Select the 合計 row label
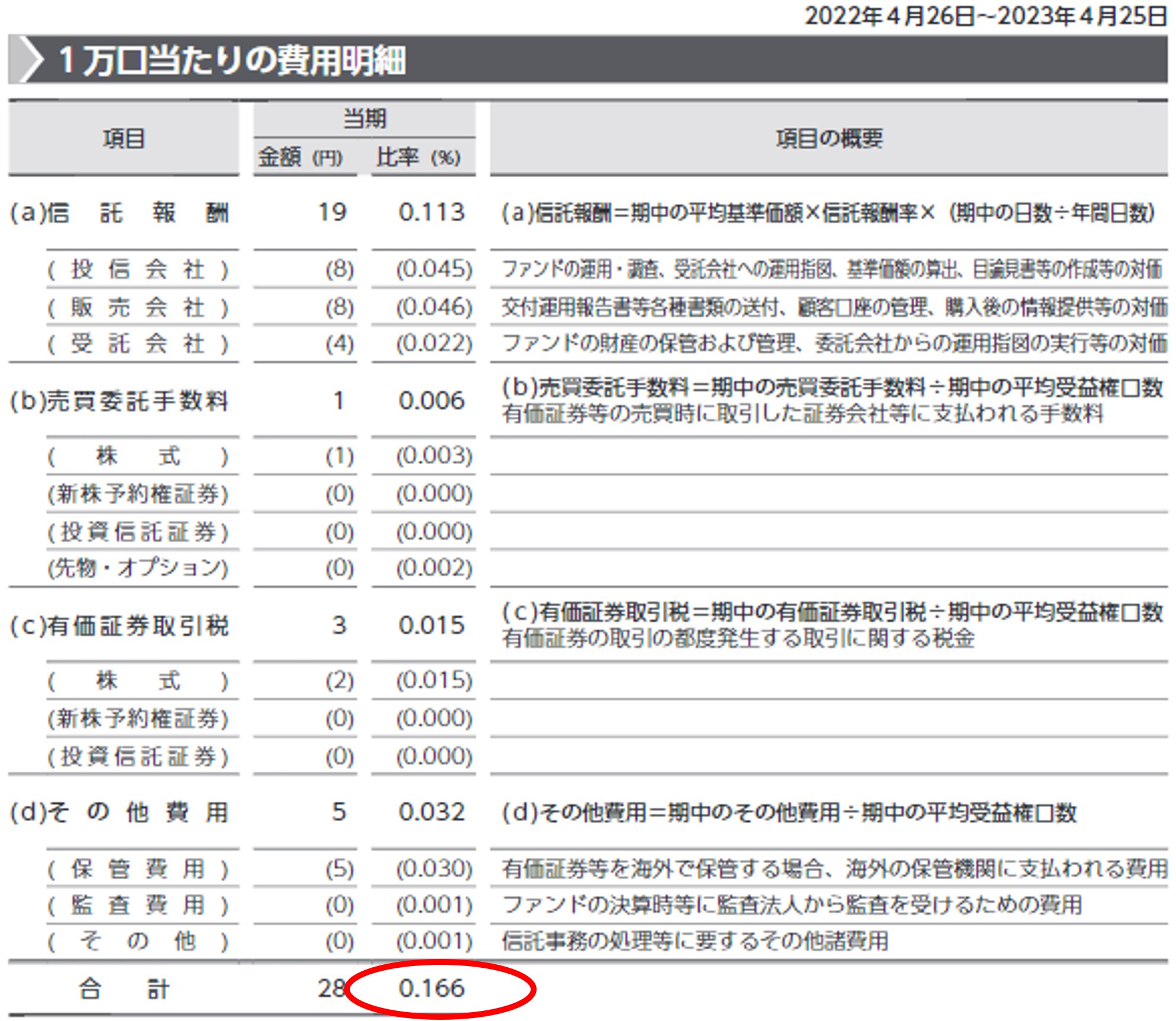1176x1021 pixels. coord(124,988)
